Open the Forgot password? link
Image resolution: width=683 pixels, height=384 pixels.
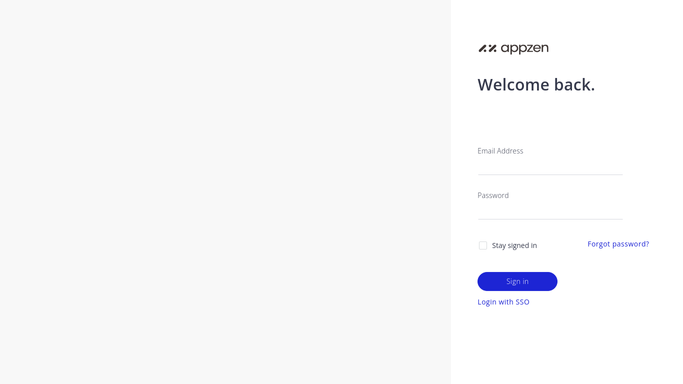(x=618, y=244)
